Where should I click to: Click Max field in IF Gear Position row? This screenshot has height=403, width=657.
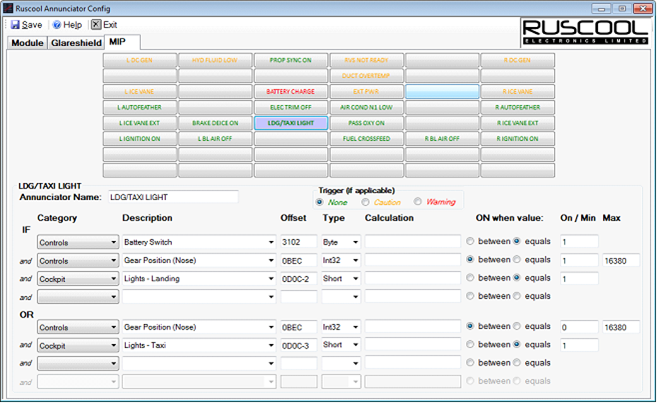[621, 261]
